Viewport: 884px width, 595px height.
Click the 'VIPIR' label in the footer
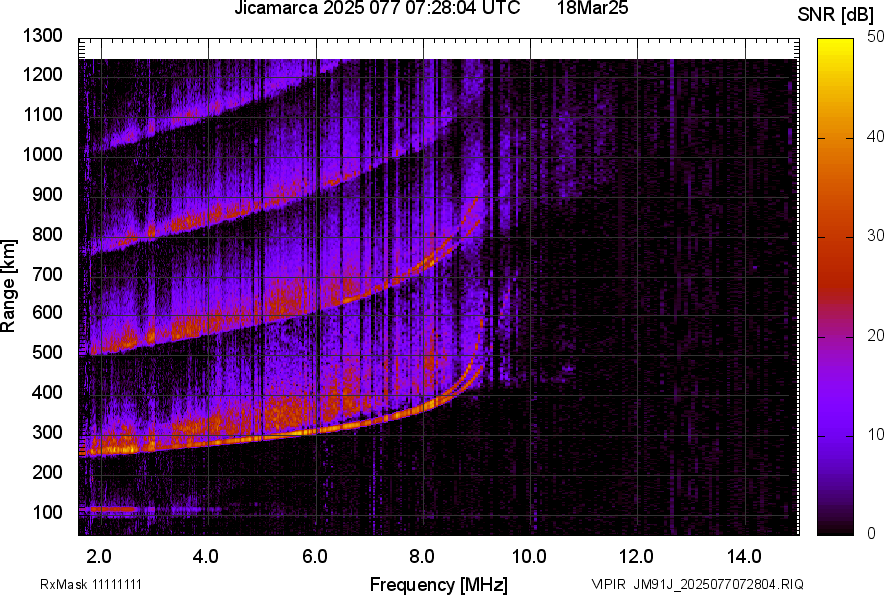tap(608, 584)
